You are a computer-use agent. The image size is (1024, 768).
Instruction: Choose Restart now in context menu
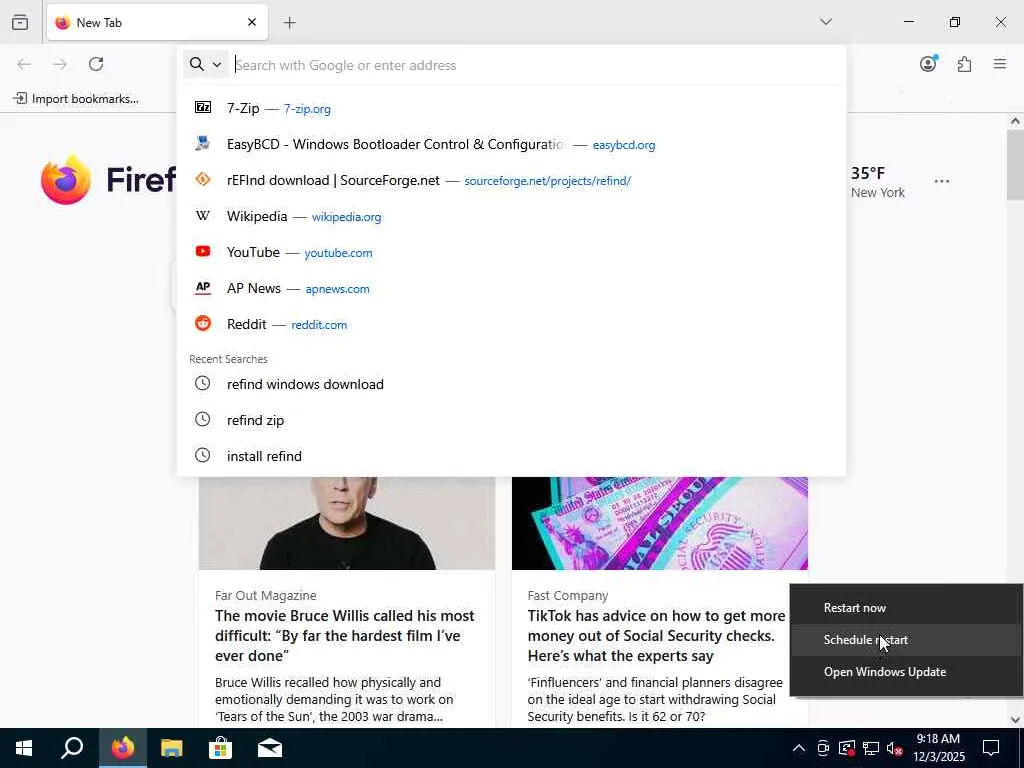(x=906, y=607)
